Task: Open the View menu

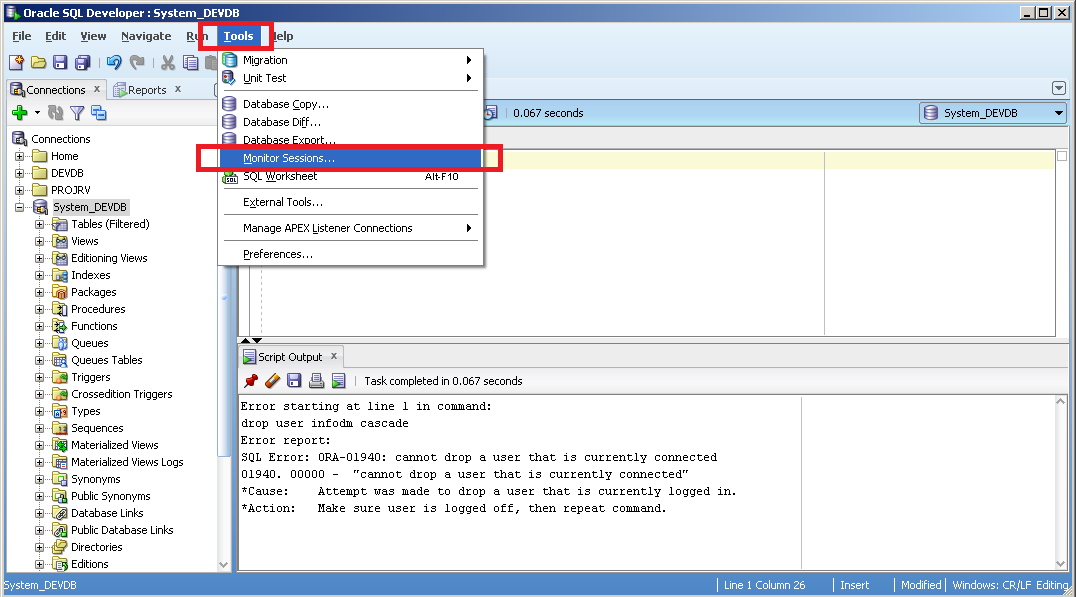Action: (93, 36)
